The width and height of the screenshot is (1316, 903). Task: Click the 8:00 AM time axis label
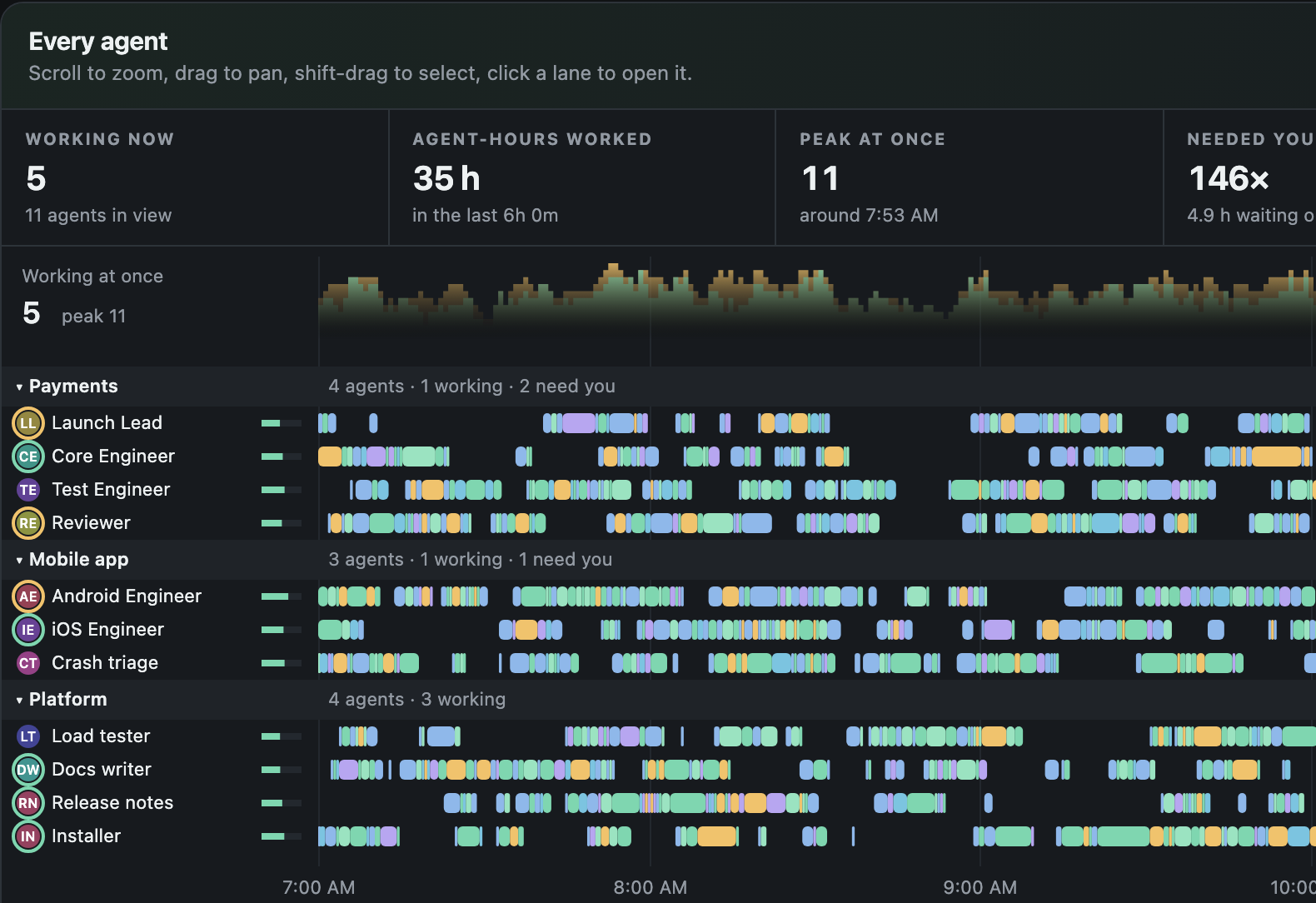click(651, 888)
